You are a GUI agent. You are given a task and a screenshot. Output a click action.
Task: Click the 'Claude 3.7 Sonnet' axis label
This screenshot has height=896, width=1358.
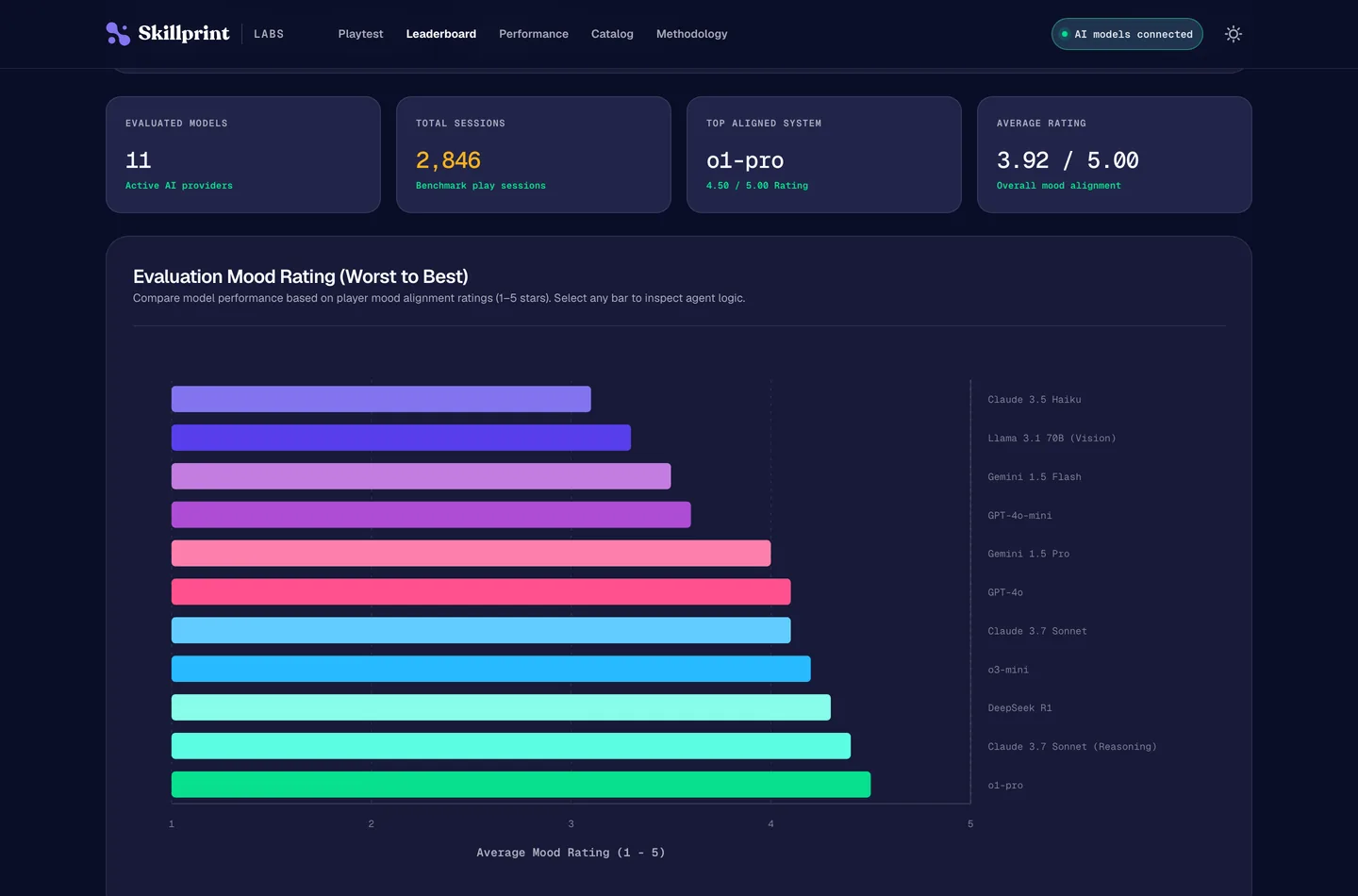coord(1037,632)
